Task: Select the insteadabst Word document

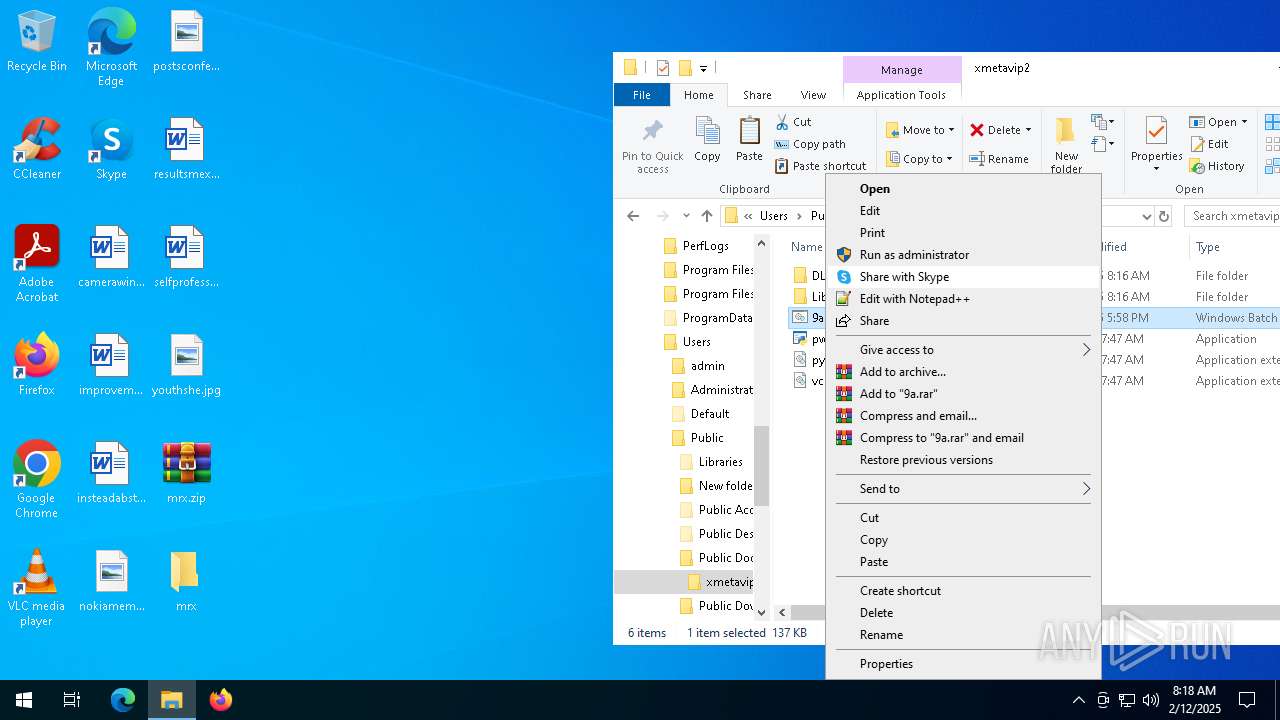Action: pos(111,474)
